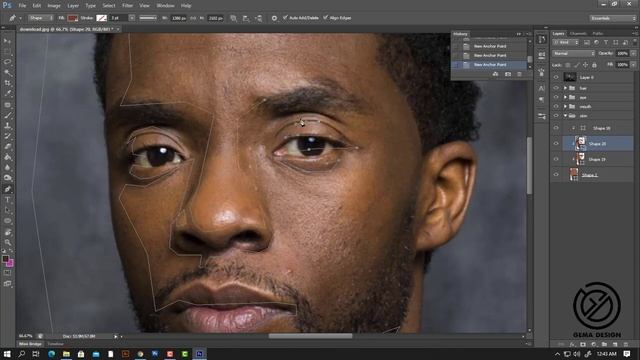The height and width of the screenshot is (360, 640).
Task: Open the Opacity slider dropdown arrow
Action: [633, 53]
